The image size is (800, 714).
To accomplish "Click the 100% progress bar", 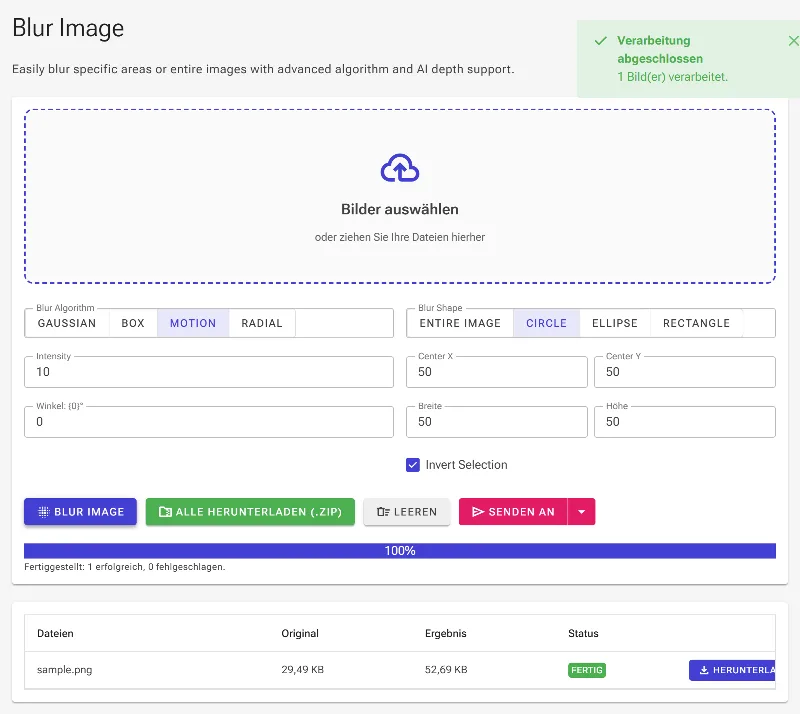I will 400,551.
